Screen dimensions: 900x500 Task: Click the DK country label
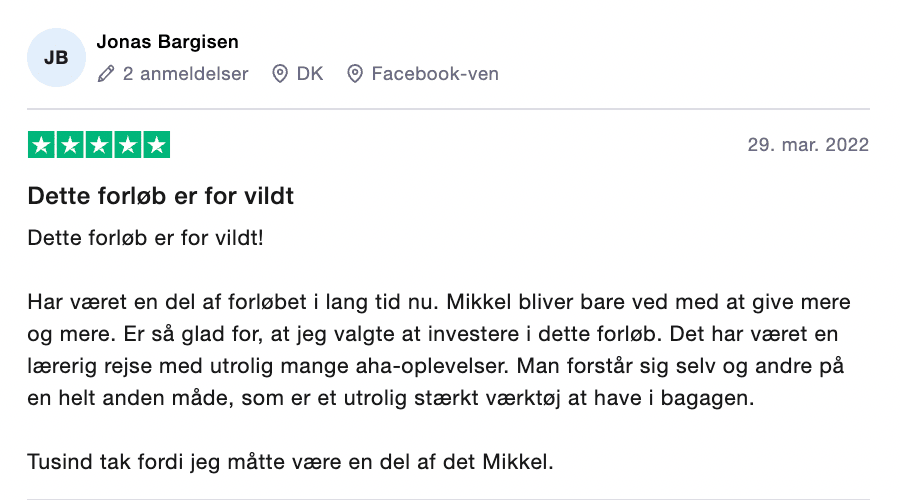click(310, 74)
